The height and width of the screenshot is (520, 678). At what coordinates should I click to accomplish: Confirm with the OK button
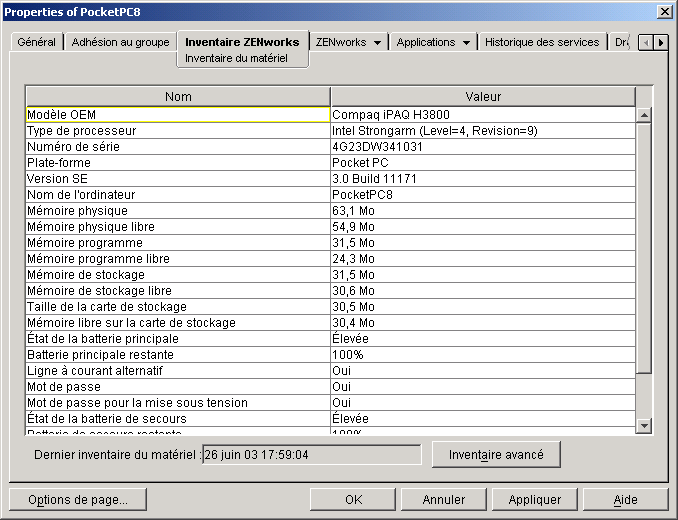(353, 500)
